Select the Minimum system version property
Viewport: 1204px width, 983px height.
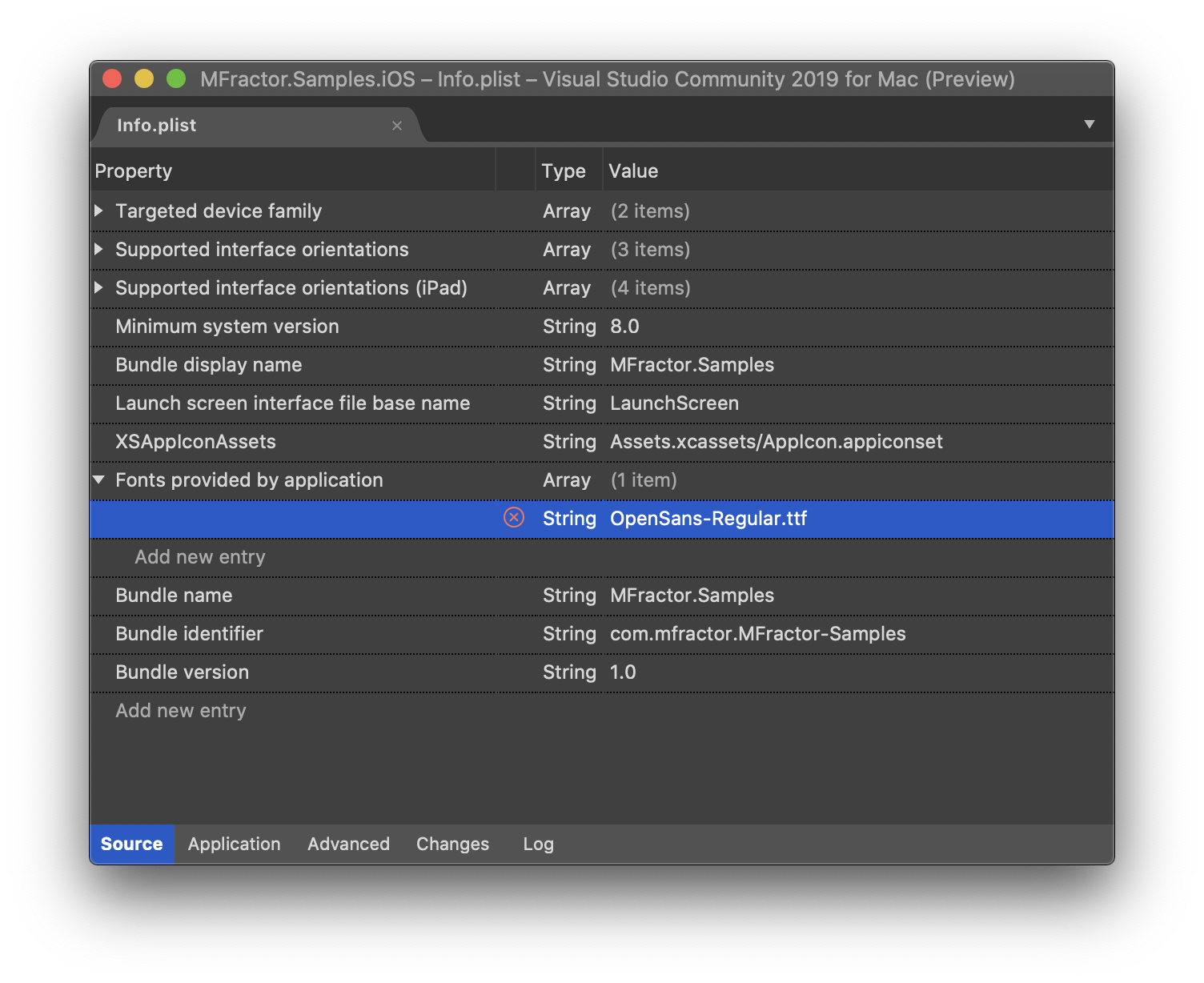click(x=227, y=326)
